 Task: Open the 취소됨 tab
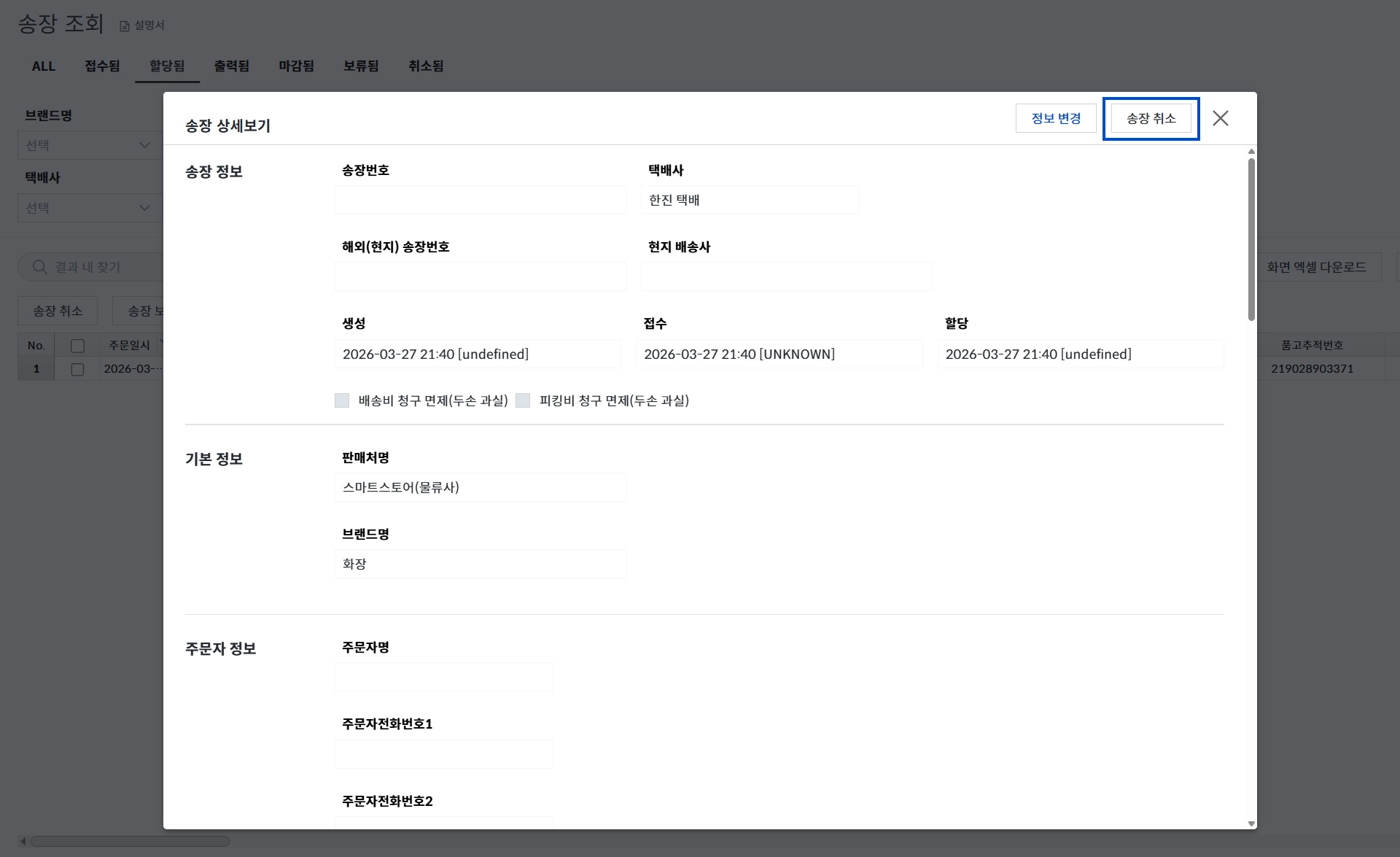426,66
